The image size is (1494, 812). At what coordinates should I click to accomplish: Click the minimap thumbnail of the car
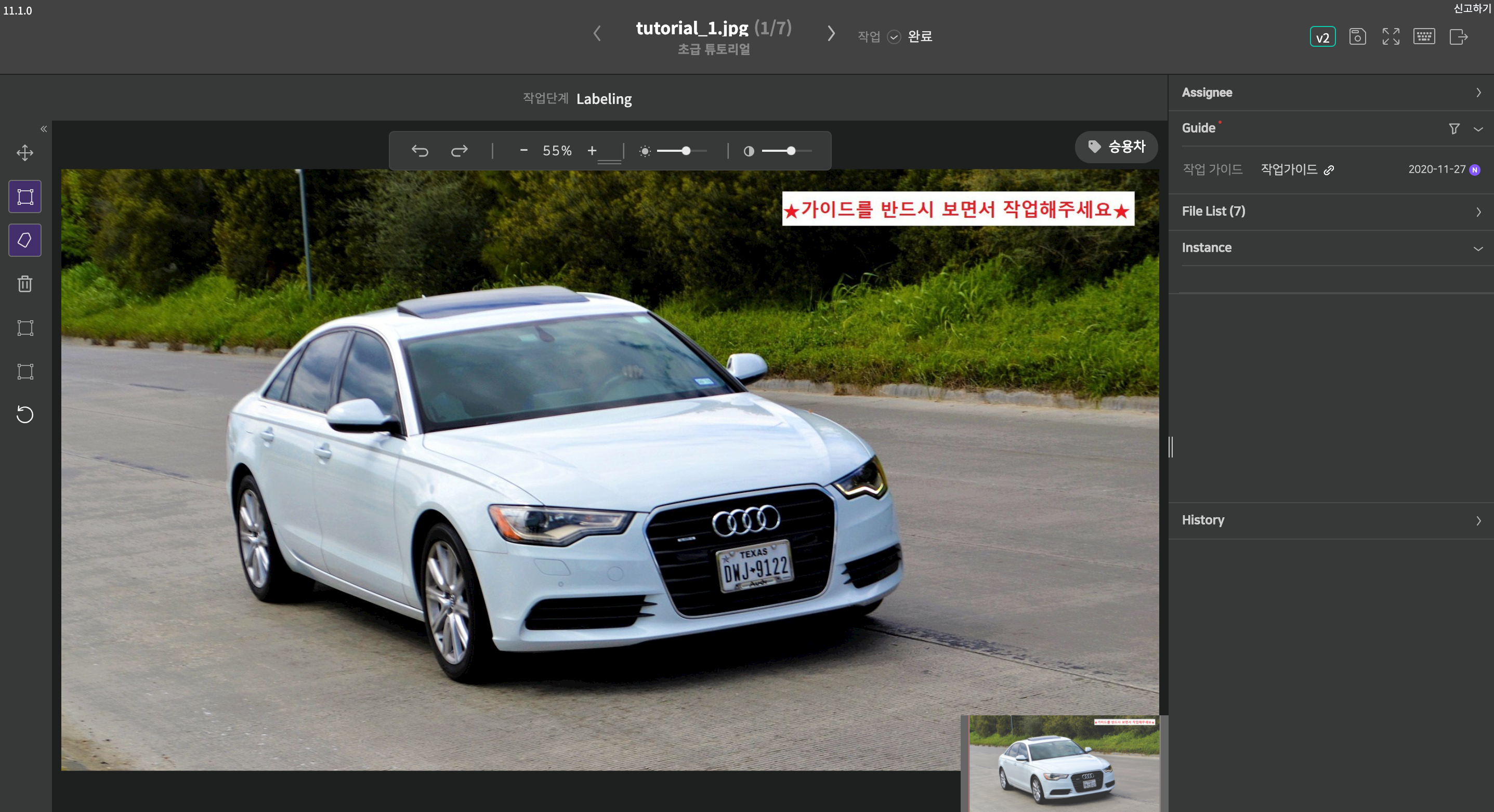1064,763
